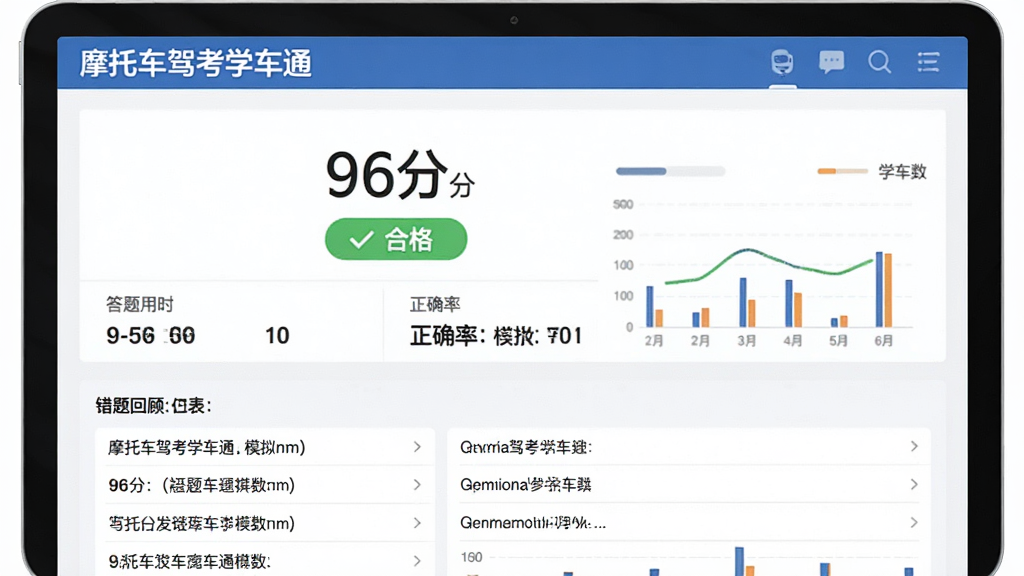Viewport: 1024px width, 576px height.
Task: Open the list row starting with "96分:"
Action: pos(265,485)
